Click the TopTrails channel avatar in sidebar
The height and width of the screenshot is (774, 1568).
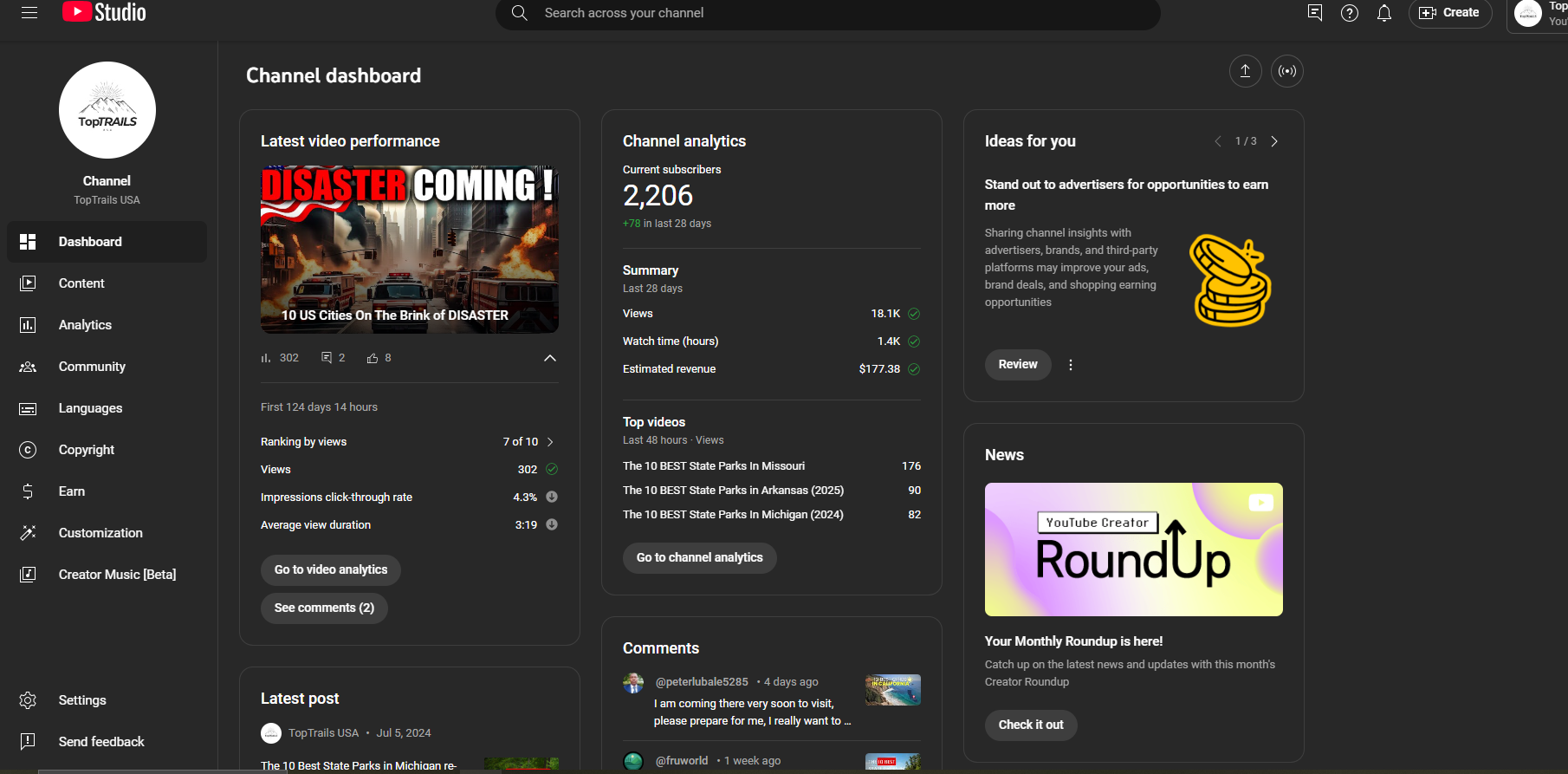click(107, 110)
